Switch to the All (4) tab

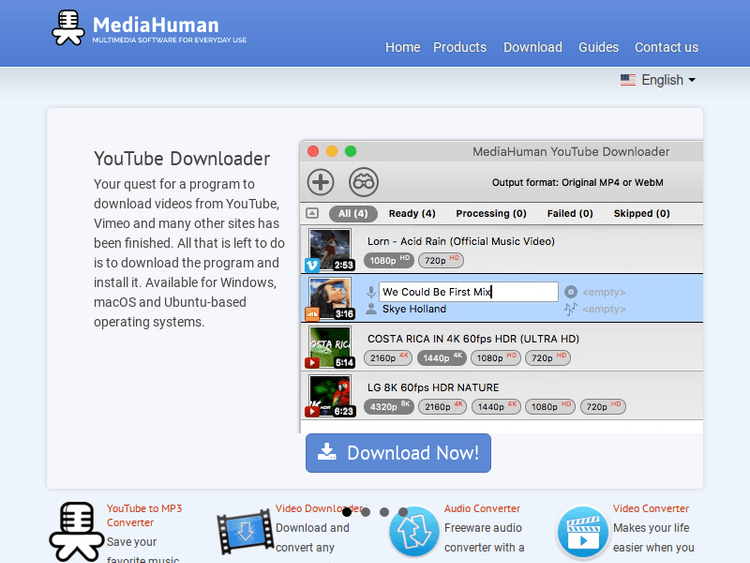coord(353,213)
